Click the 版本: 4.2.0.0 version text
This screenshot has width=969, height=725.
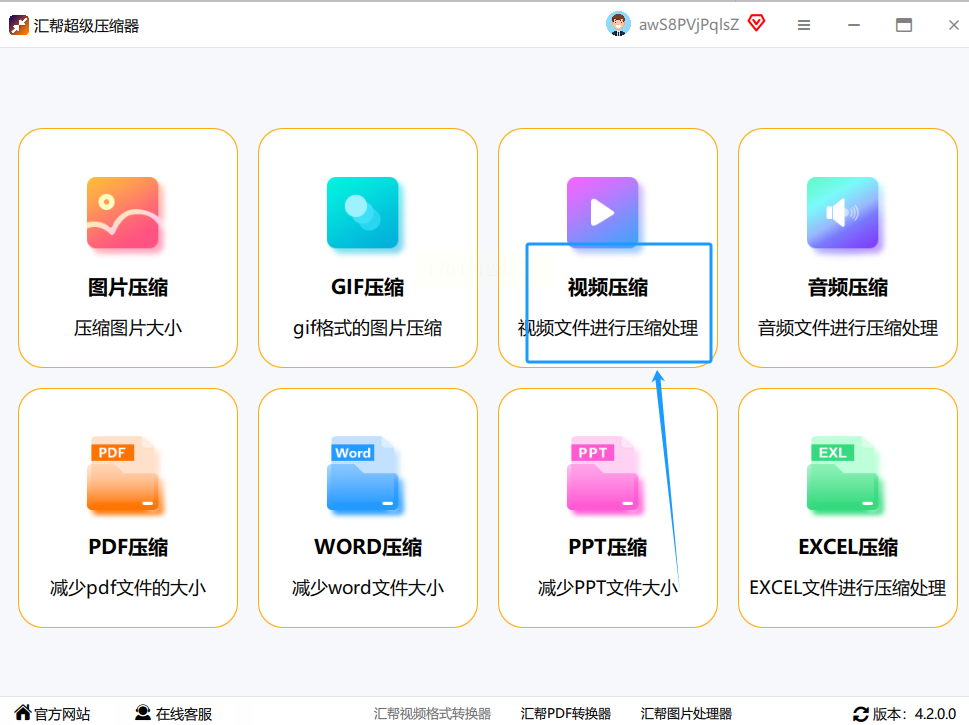[915, 714]
